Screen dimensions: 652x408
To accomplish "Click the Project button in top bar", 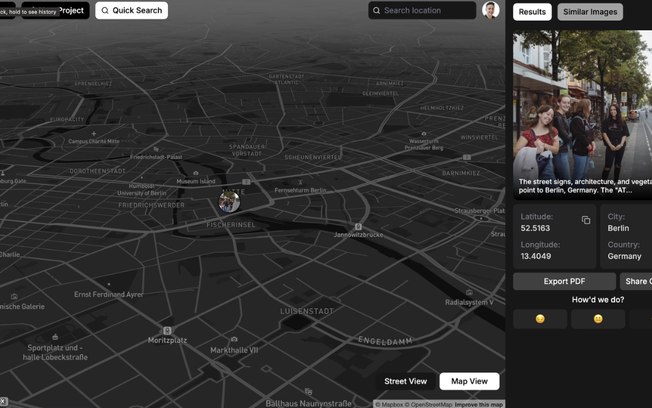I will [x=70, y=10].
